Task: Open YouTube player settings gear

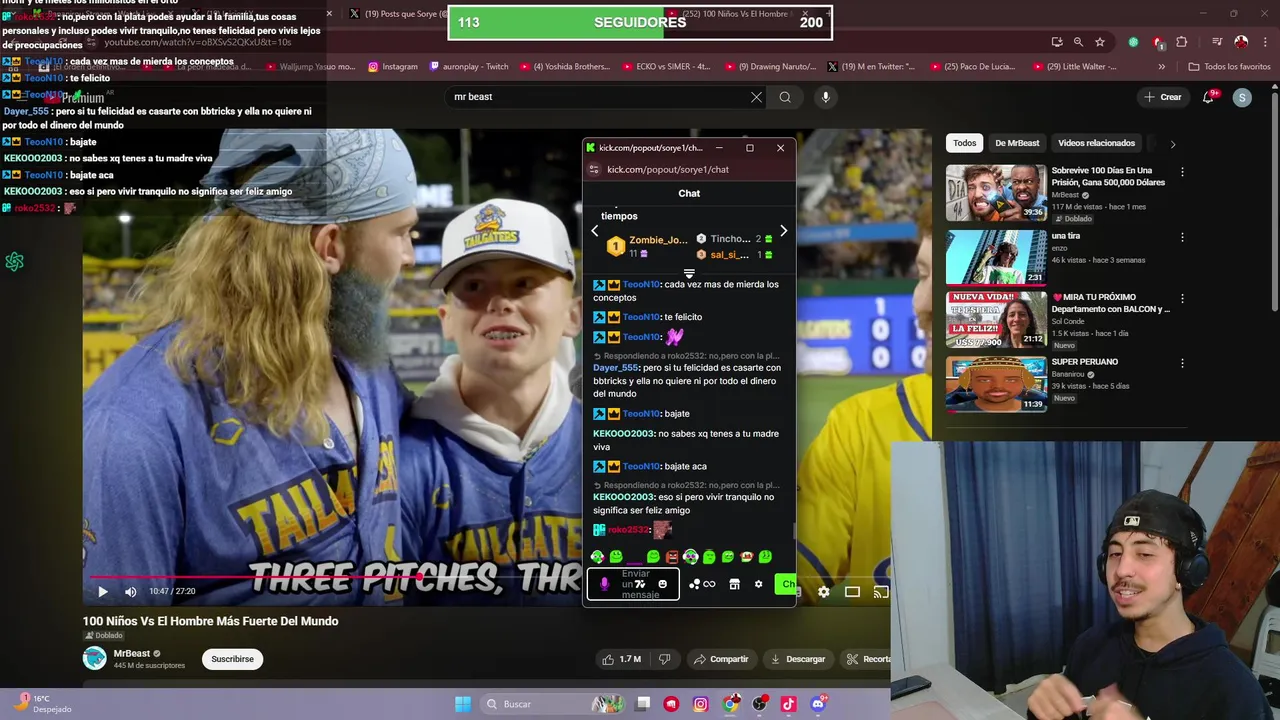Action: point(823,592)
